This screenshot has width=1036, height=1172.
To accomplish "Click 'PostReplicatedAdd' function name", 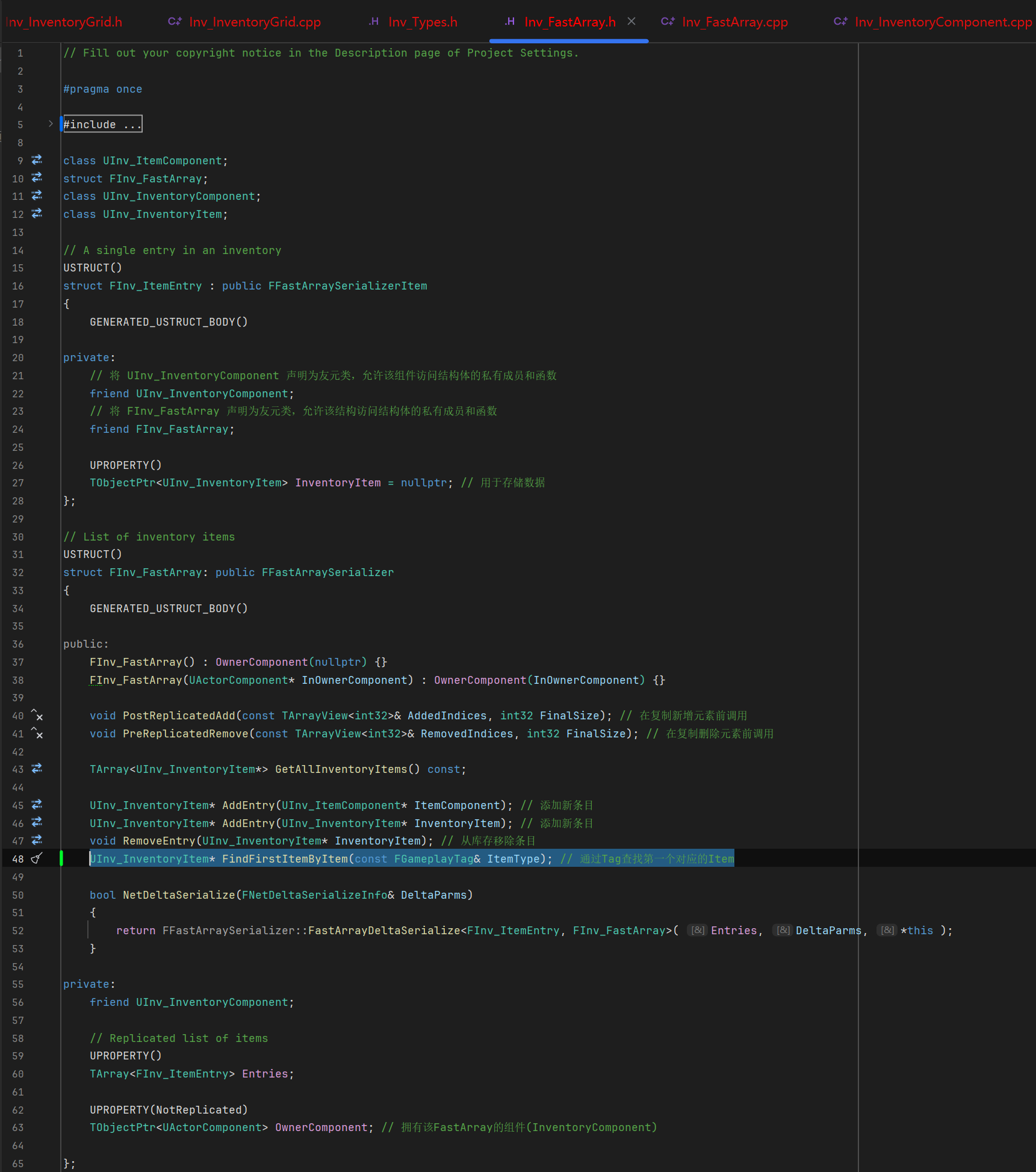I will pos(179,716).
